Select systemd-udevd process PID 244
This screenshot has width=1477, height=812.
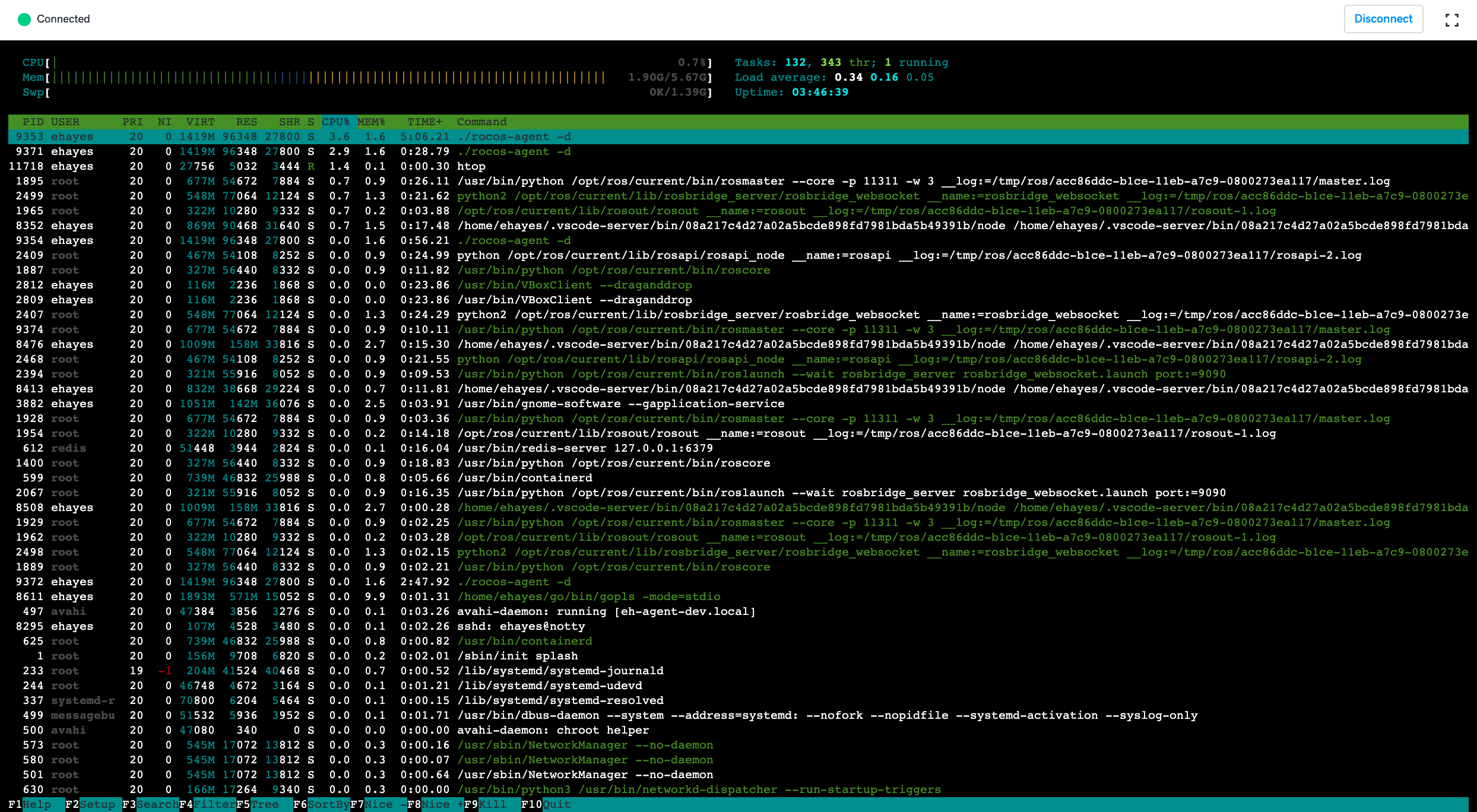(x=738, y=686)
